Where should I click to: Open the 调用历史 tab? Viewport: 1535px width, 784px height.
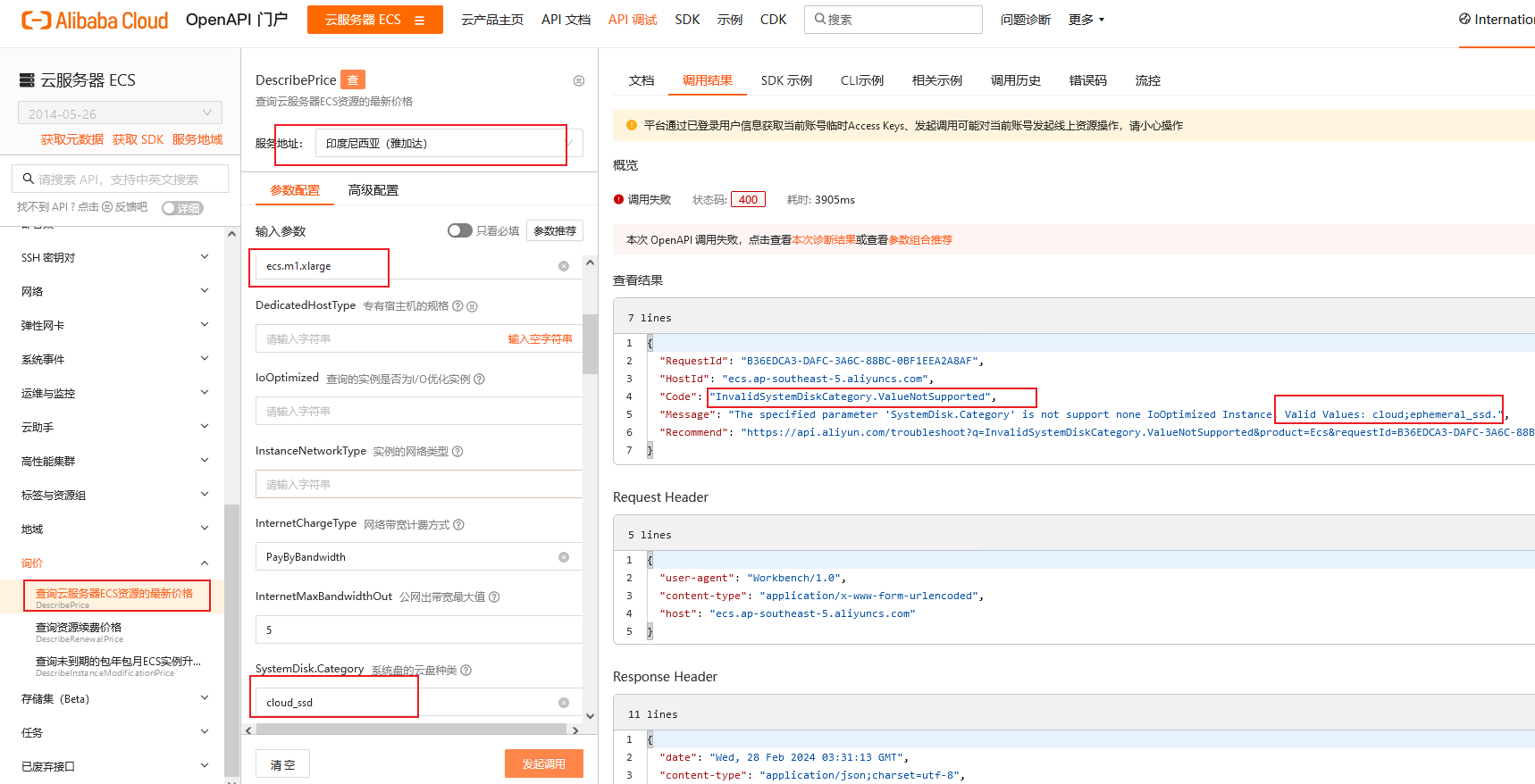coord(1016,80)
